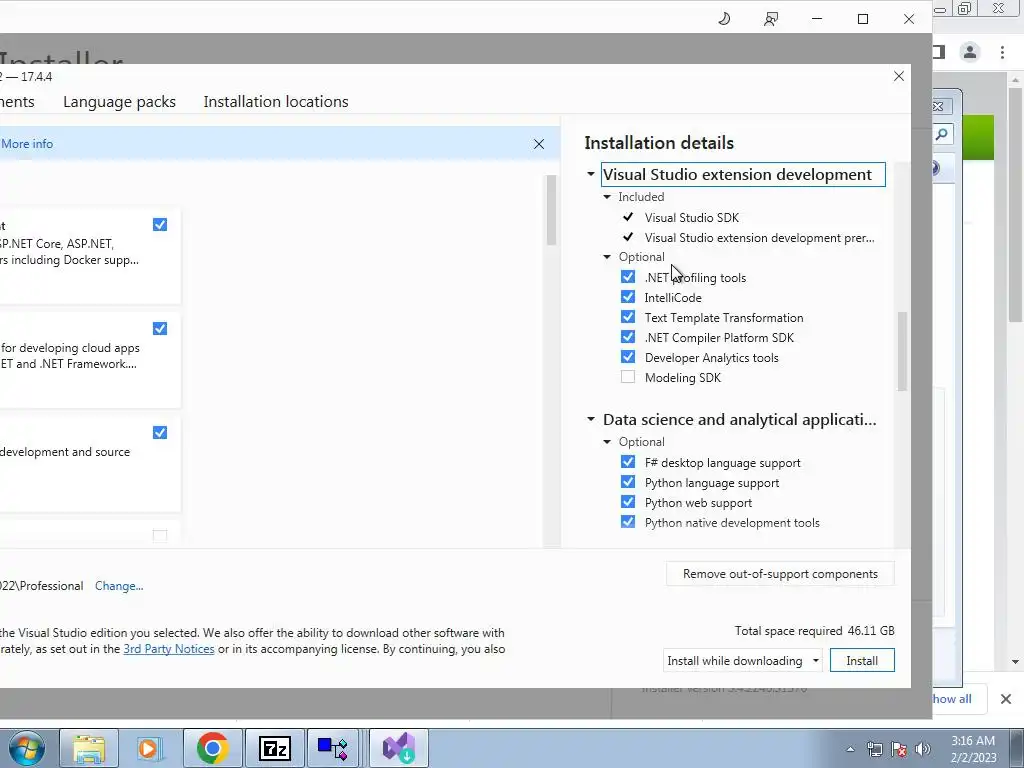
Task: Click the Install button
Action: coord(862,660)
